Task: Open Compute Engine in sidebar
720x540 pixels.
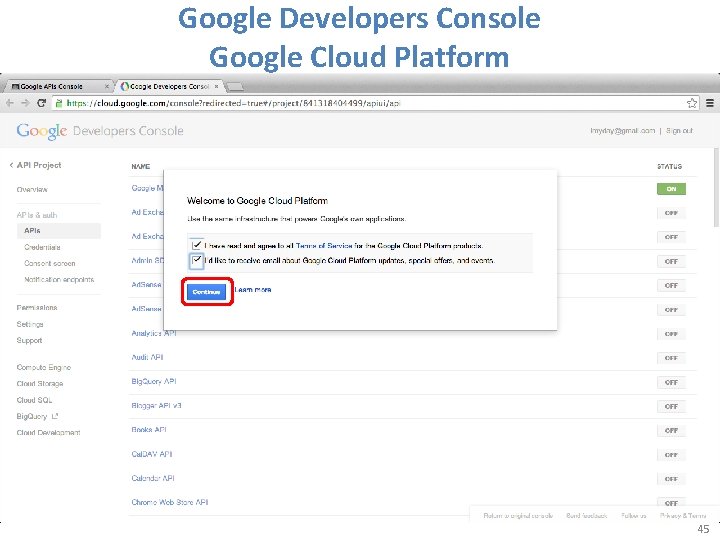Action: click(44, 367)
